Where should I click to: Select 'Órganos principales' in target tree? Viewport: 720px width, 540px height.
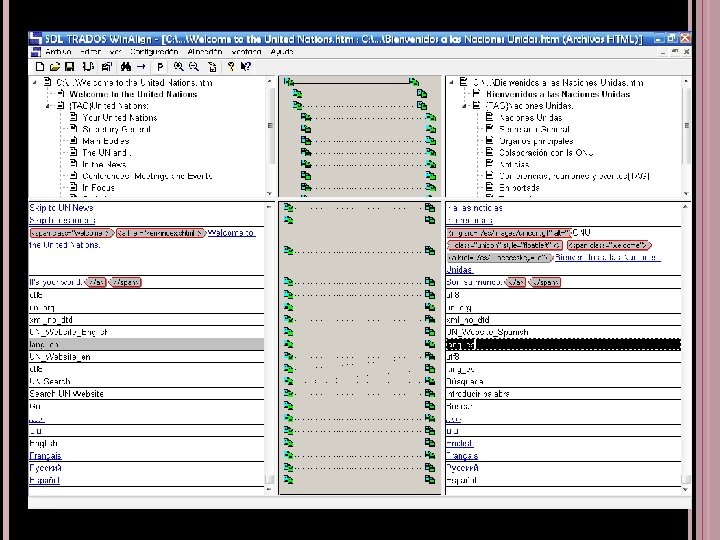536,141
